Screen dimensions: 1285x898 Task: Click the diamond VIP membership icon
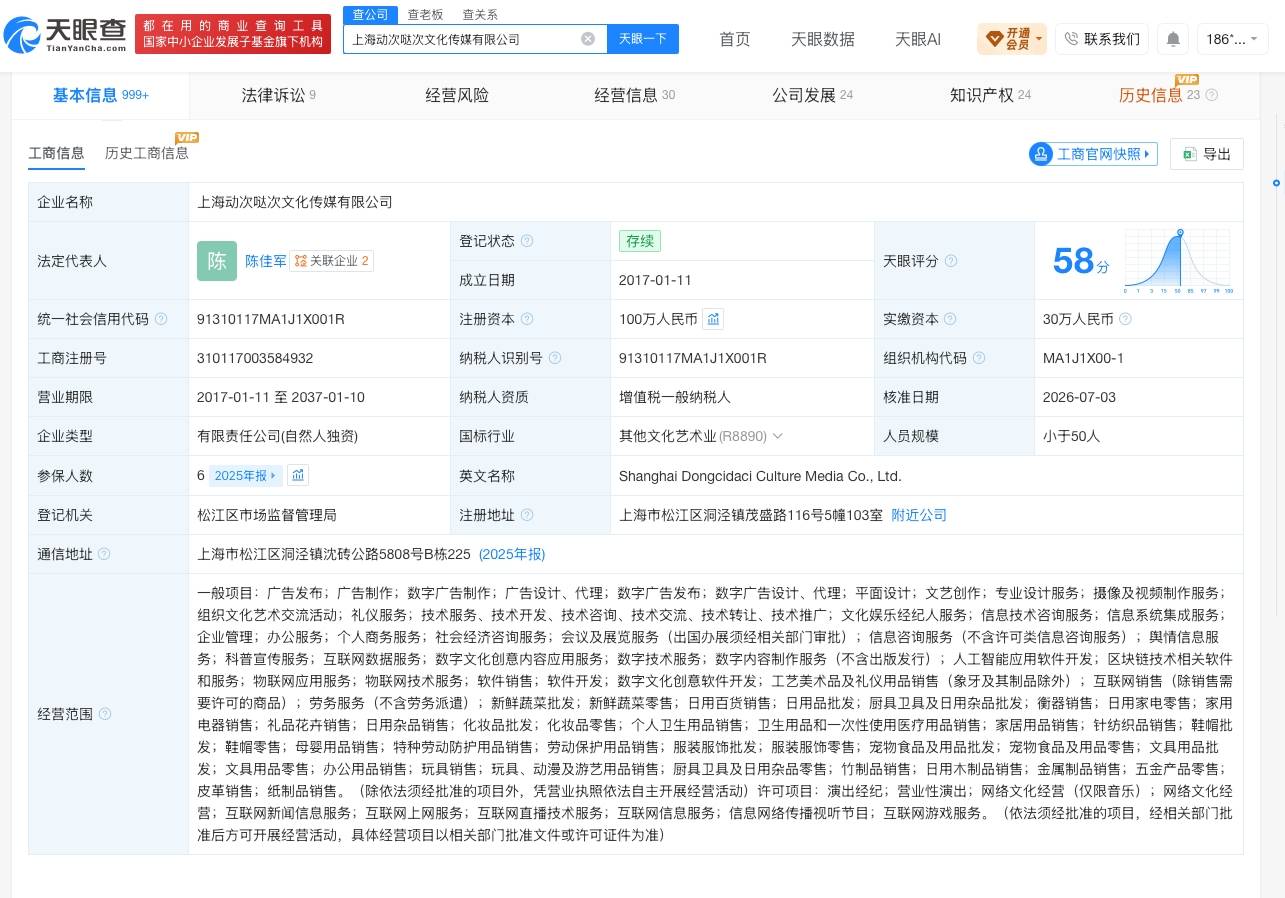[x=994, y=39]
